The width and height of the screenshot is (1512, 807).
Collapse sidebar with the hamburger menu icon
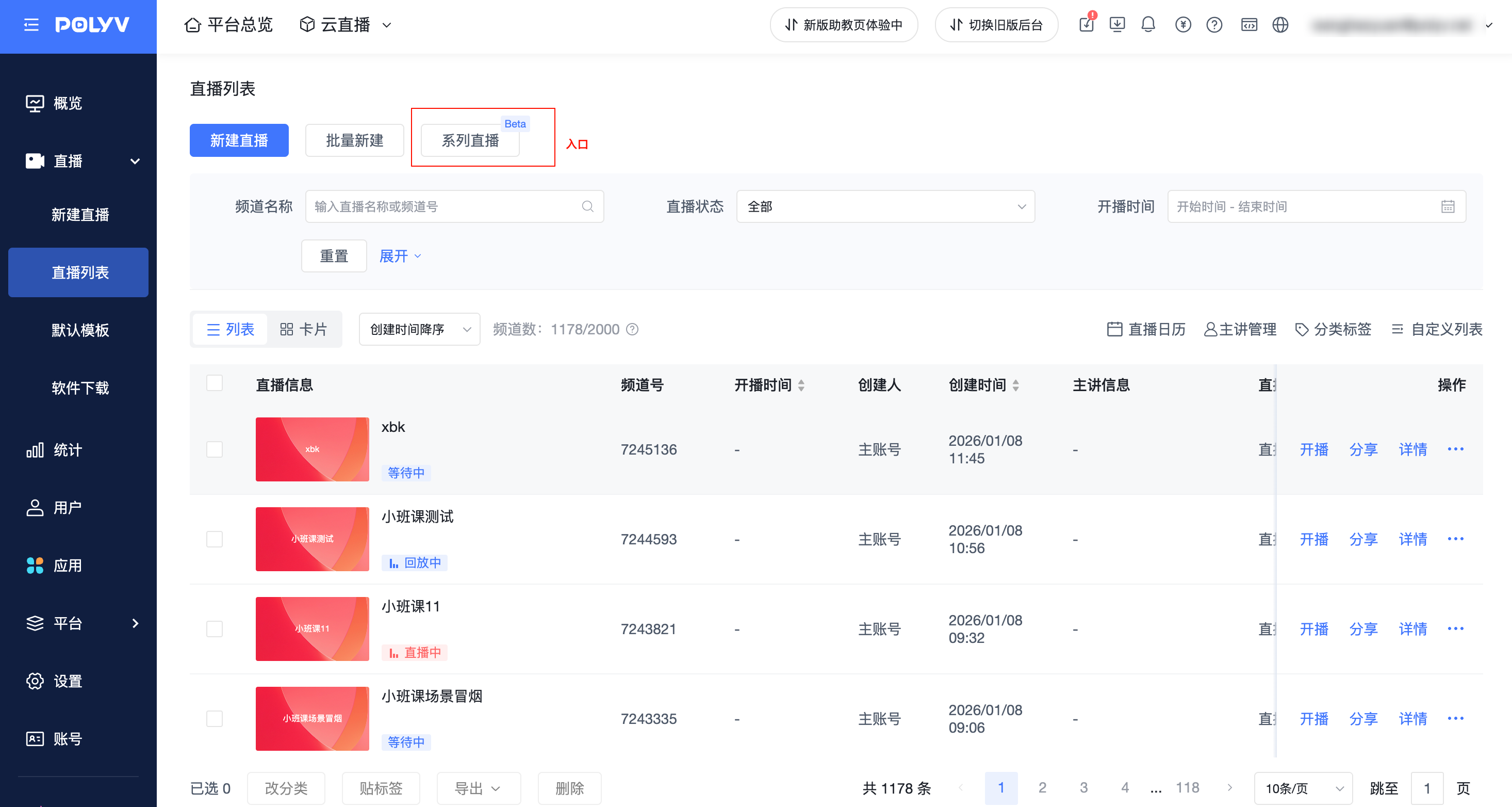(x=31, y=25)
